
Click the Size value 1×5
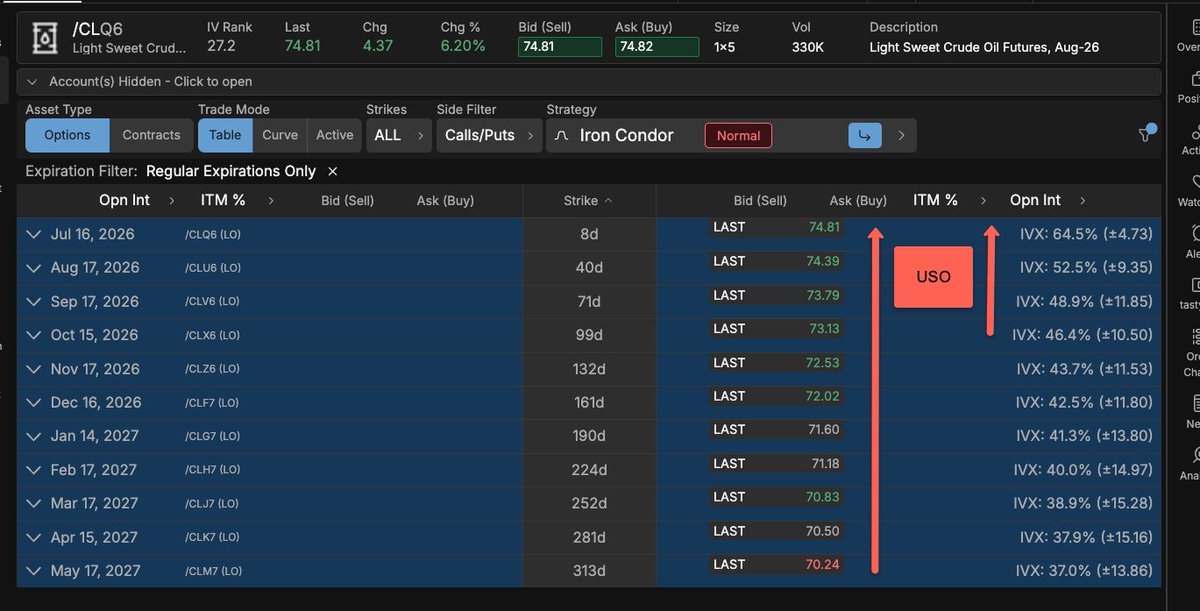click(x=724, y=47)
